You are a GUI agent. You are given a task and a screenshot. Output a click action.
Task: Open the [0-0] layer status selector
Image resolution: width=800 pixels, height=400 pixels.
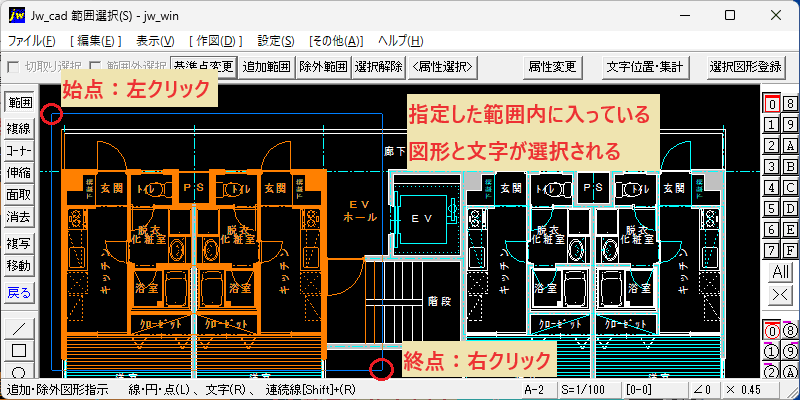pos(640,390)
